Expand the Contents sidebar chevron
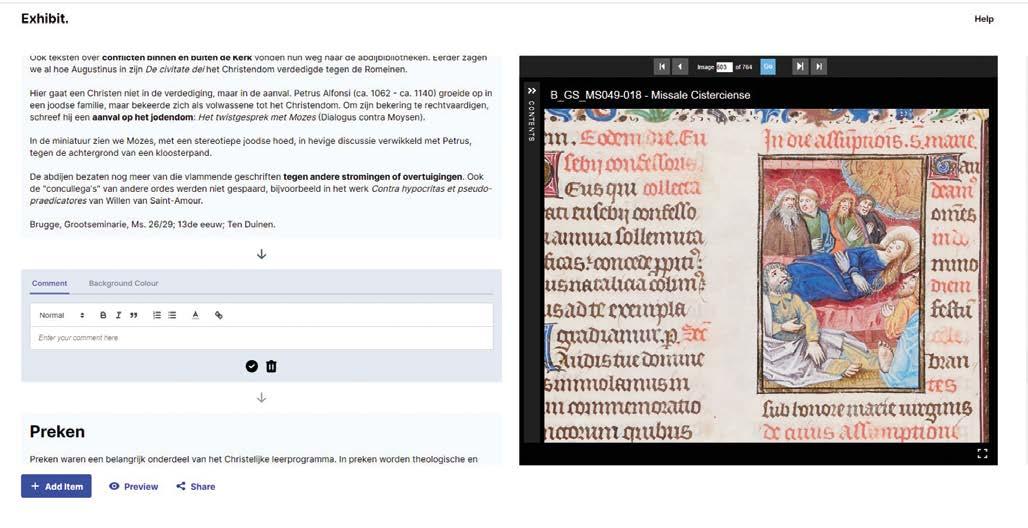Image resolution: width=1028 pixels, height=528 pixels. tap(532, 91)
